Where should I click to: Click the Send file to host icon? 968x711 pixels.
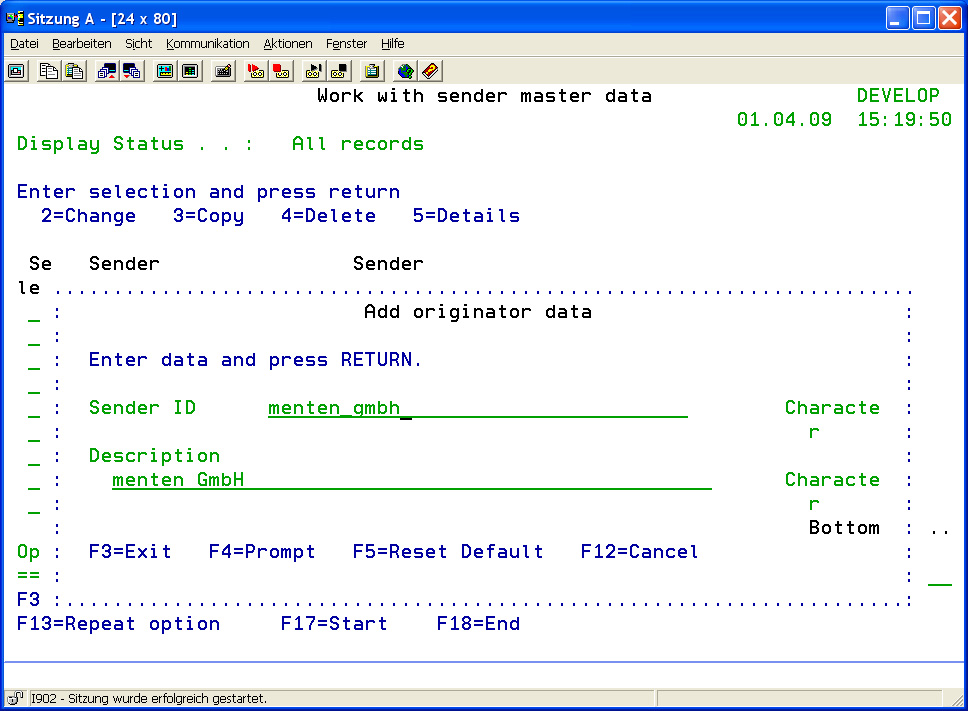(x=107, y=71)
